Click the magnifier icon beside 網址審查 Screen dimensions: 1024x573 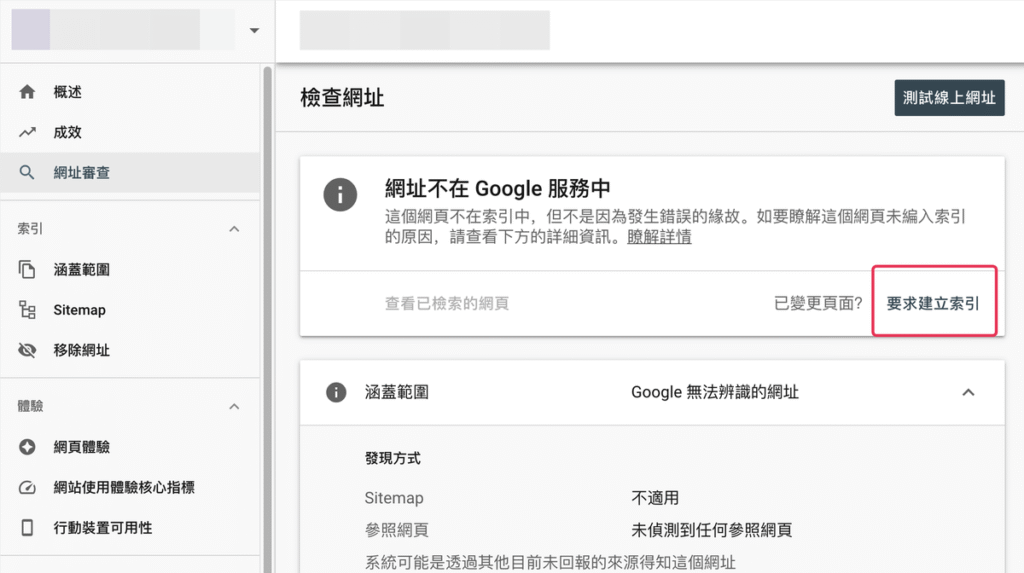[x=27, y=172]
